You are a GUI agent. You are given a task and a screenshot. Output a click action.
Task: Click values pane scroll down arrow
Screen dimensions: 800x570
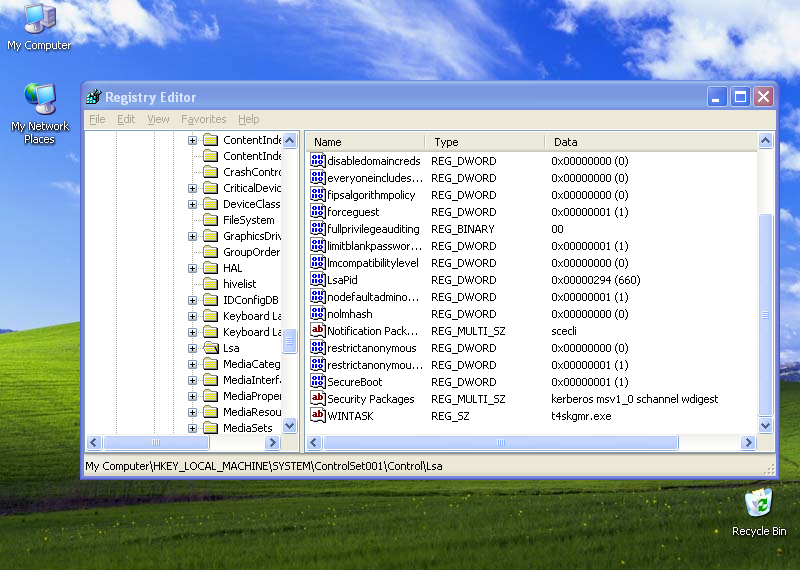point(765,425)
